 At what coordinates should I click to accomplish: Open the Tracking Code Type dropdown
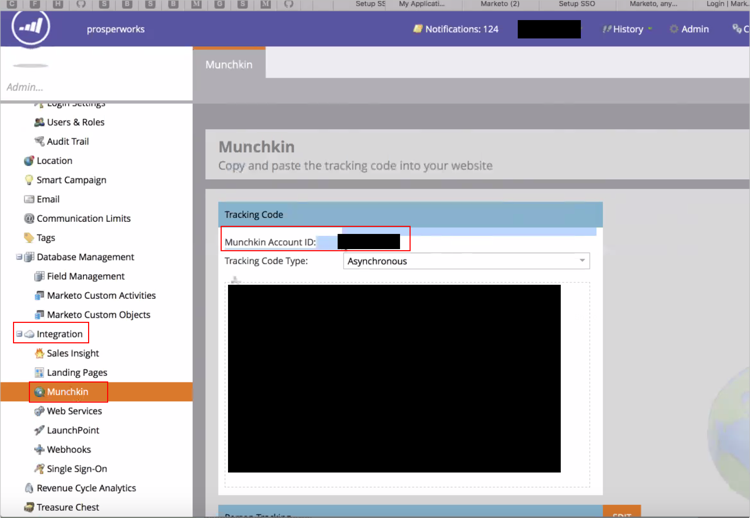(466, 261)
